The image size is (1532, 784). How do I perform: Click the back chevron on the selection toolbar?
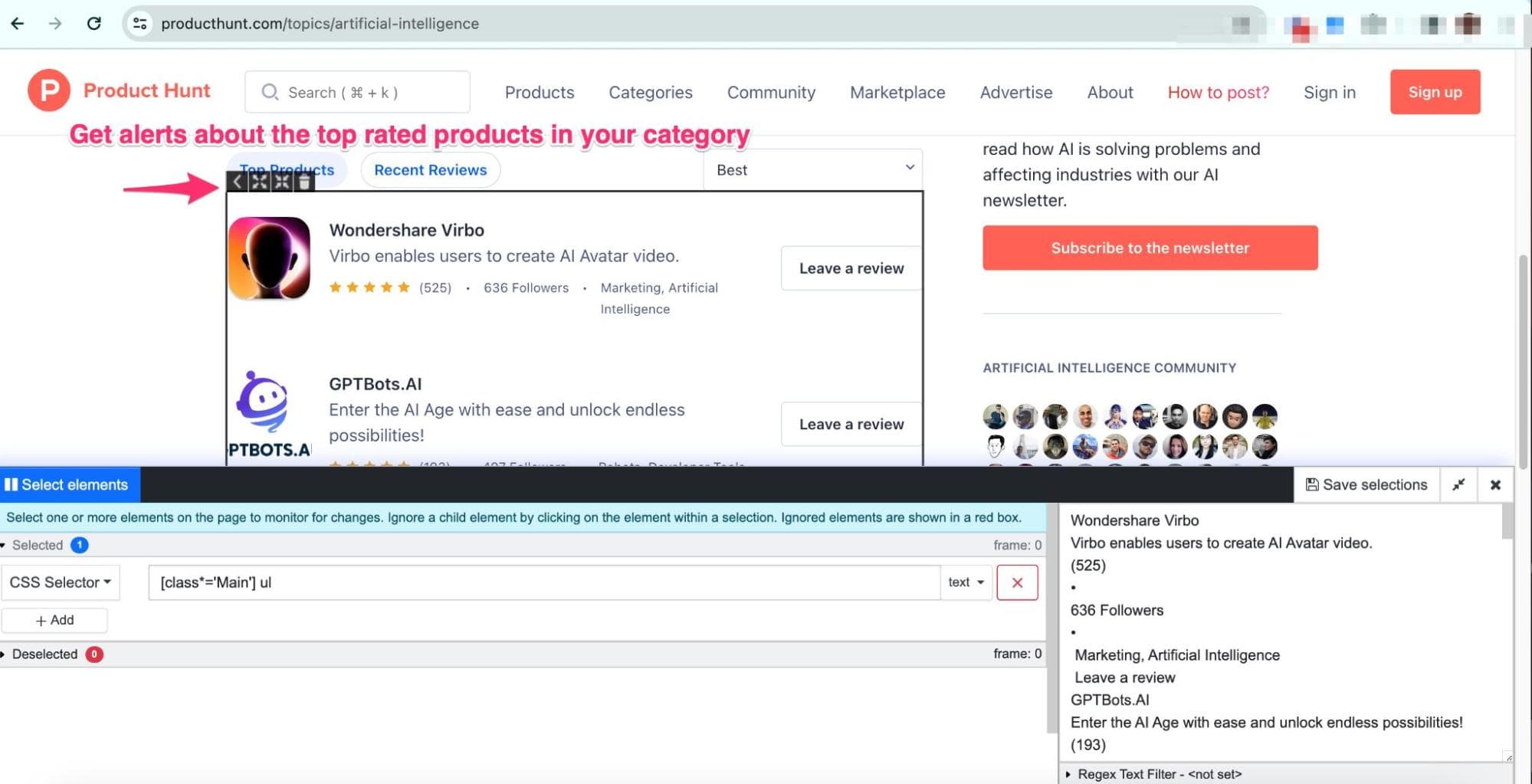pos(238,182)
